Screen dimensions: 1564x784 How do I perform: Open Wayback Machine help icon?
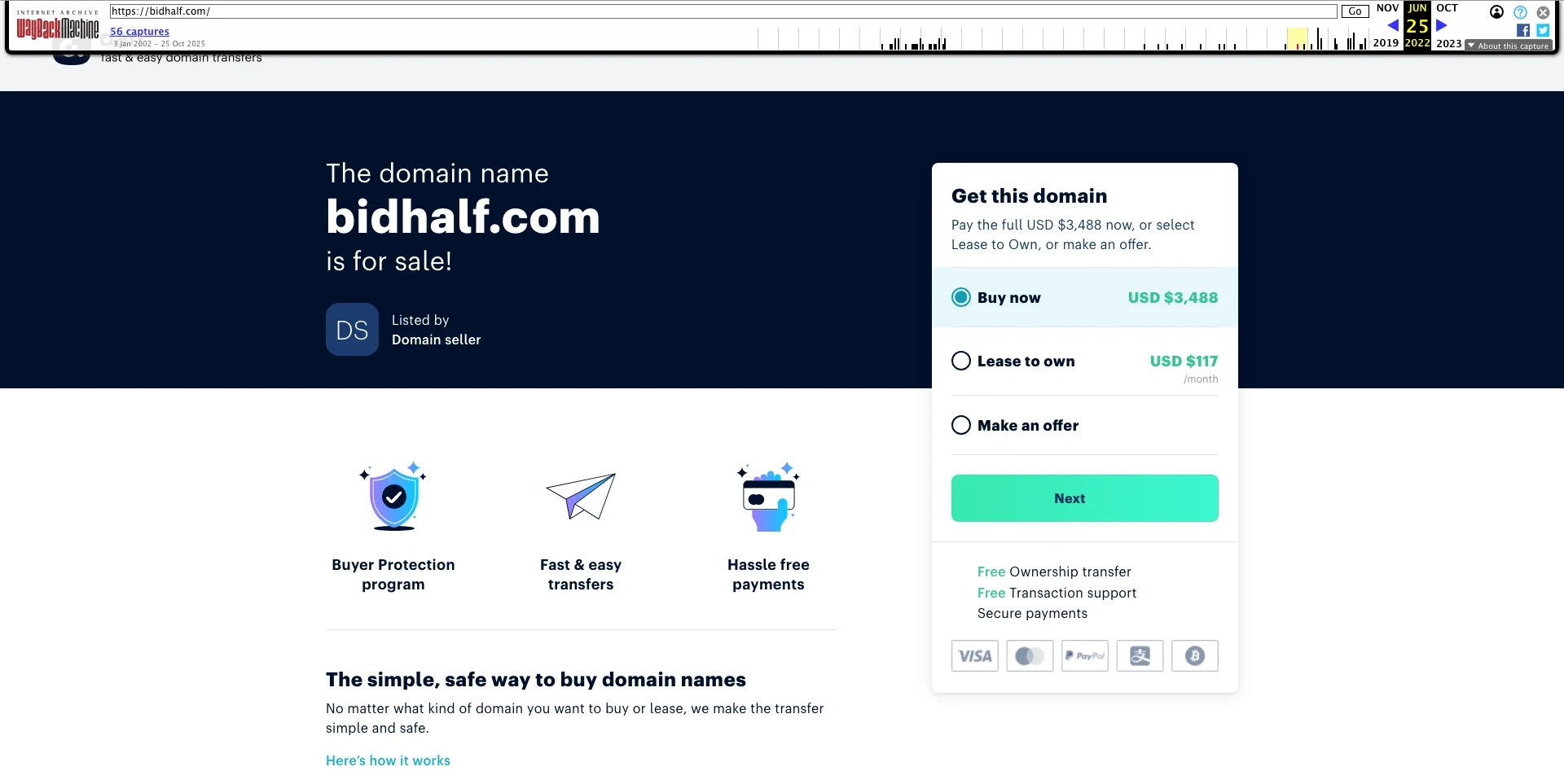click(x=1520, y=12)
